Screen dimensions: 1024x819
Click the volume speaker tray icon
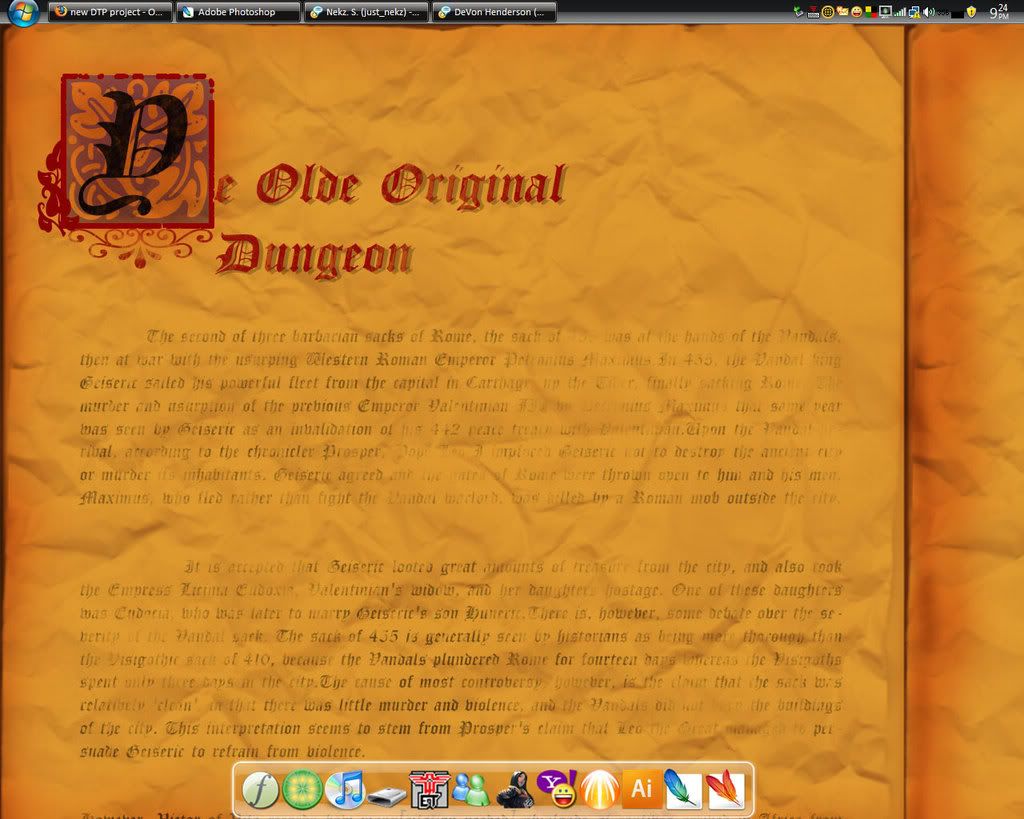tap(929, 12)
